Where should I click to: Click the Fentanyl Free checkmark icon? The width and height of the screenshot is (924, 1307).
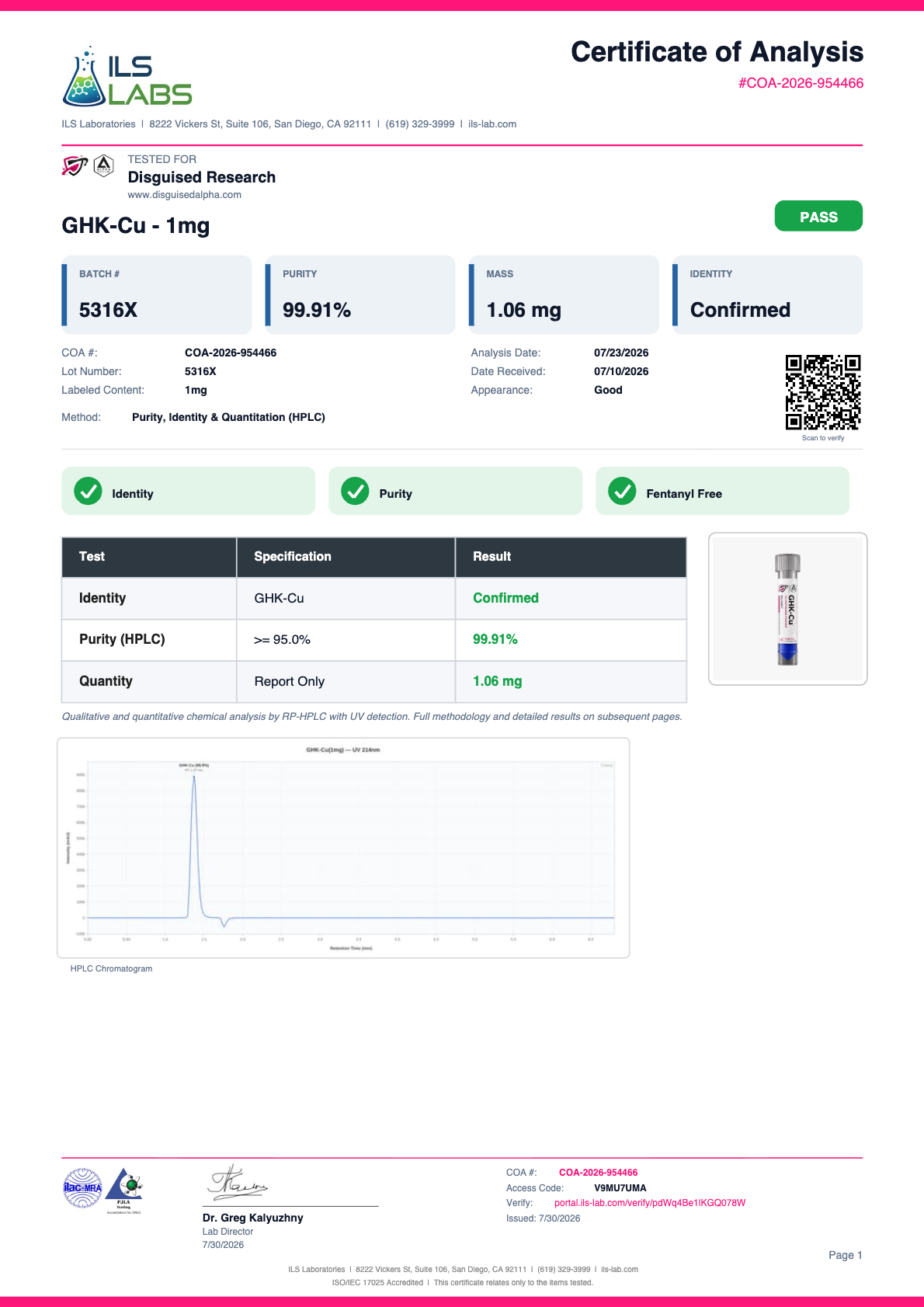[x=622, y=492]
